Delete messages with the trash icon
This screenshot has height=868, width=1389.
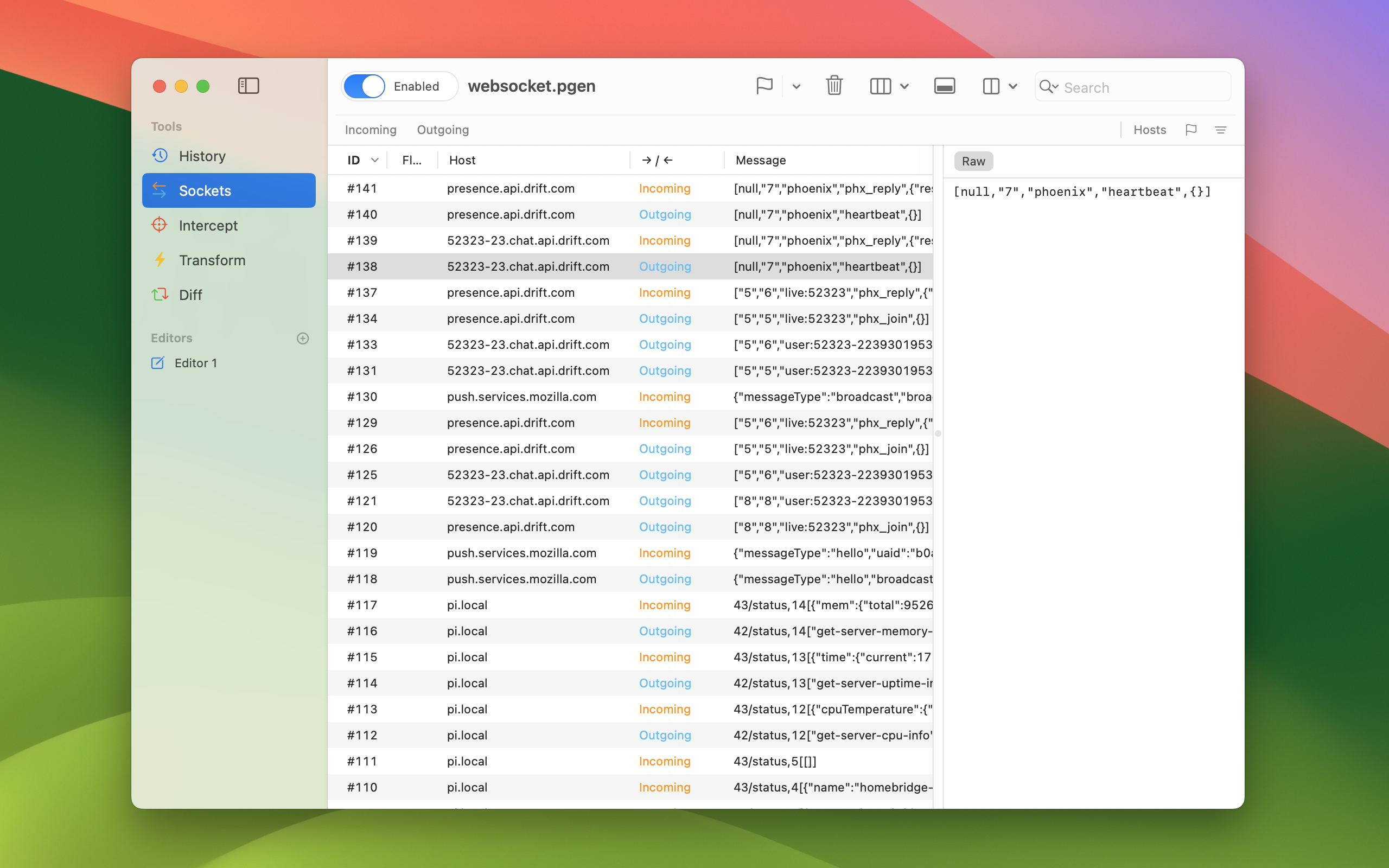tap(834, 86)
